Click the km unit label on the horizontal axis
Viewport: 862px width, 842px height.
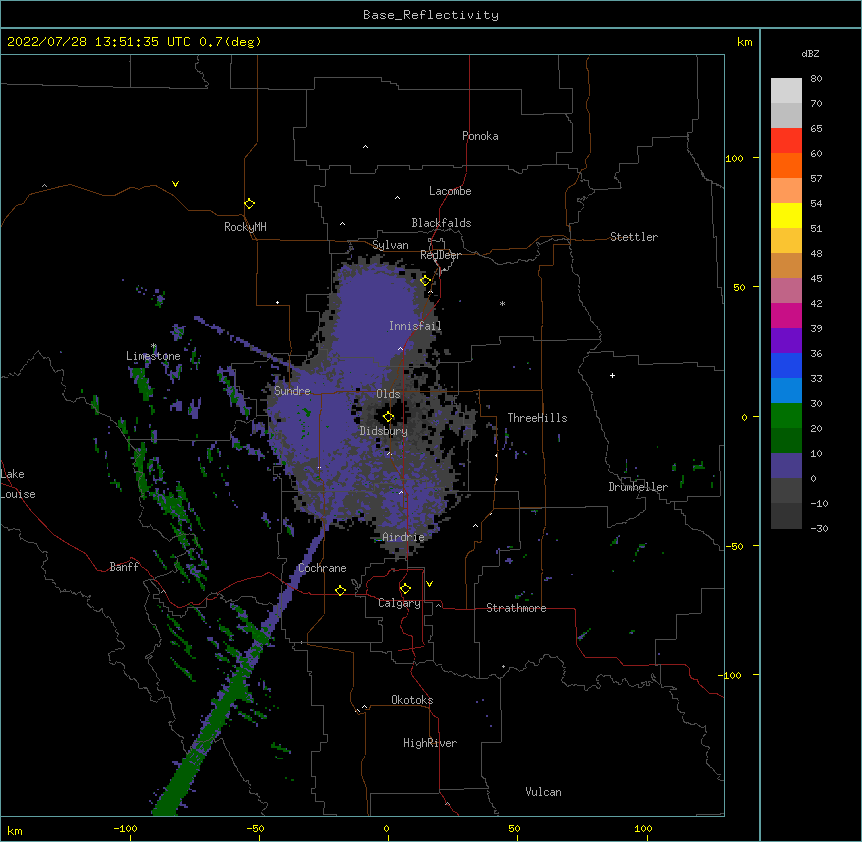(15, 831)
